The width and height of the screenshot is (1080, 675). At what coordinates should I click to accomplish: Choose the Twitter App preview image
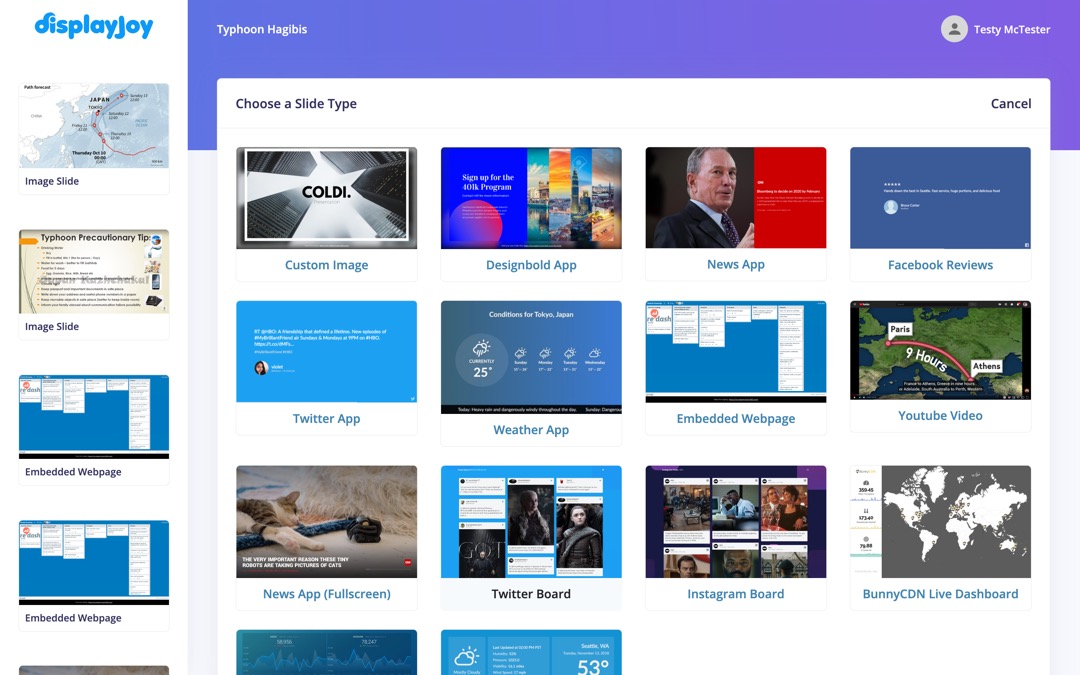coord(326,351)
